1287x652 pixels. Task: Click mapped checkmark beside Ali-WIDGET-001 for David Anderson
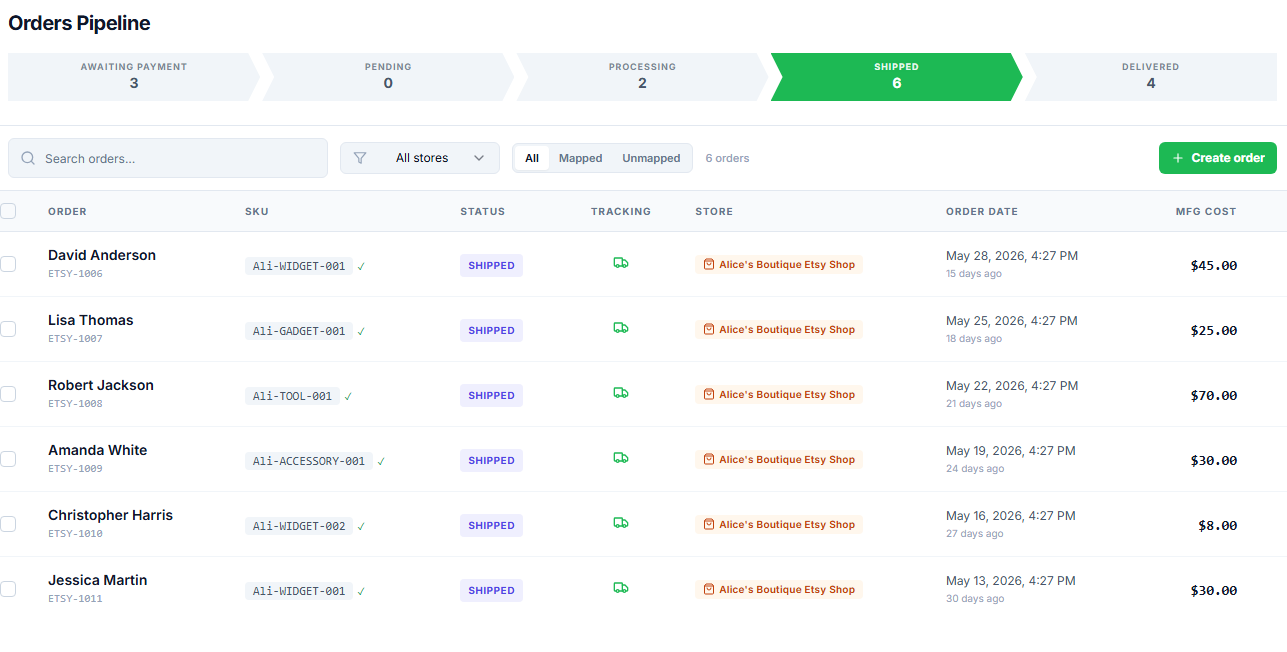[361, 267]
